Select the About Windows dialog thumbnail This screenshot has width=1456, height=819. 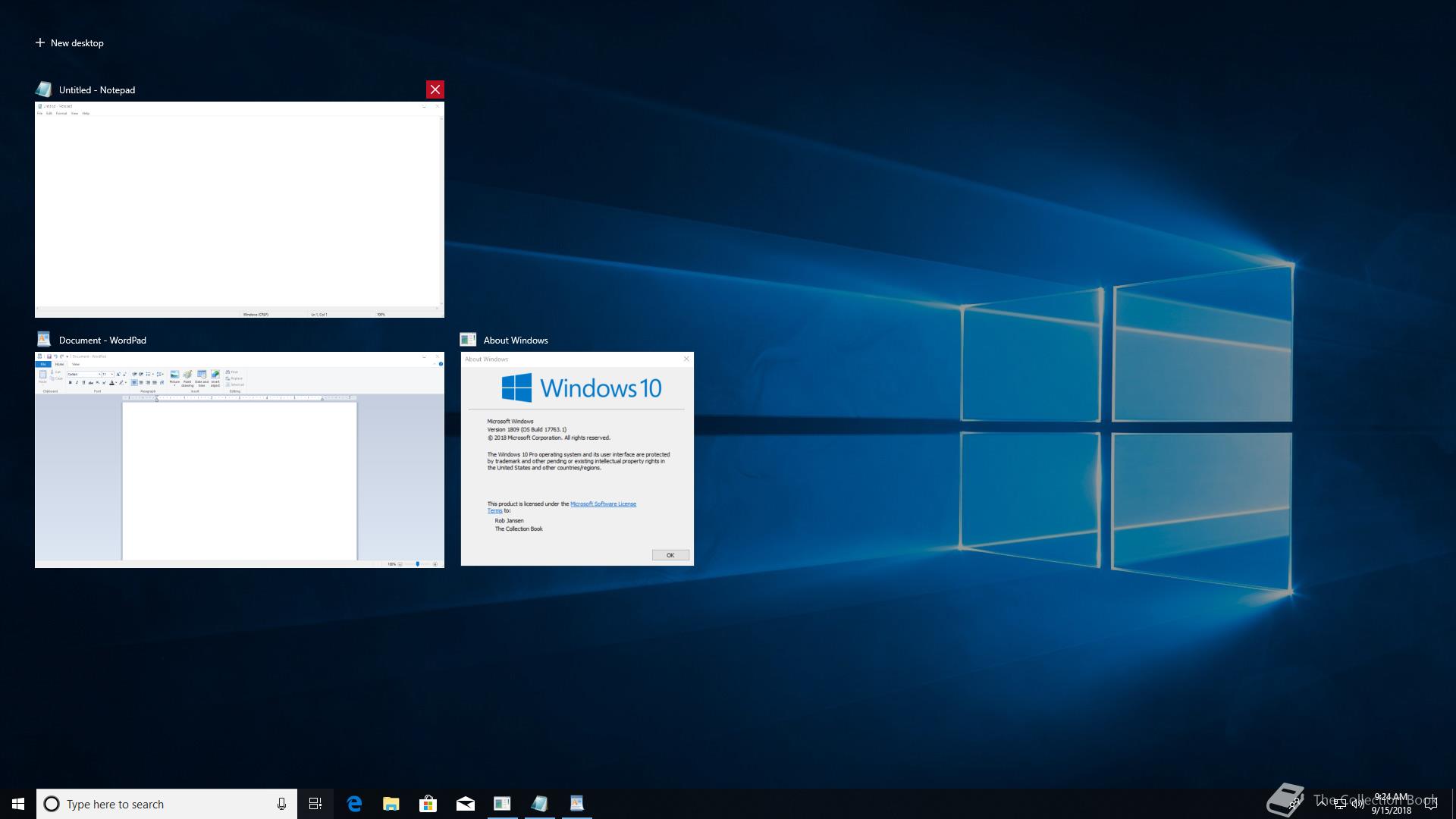tap(577, 459)
